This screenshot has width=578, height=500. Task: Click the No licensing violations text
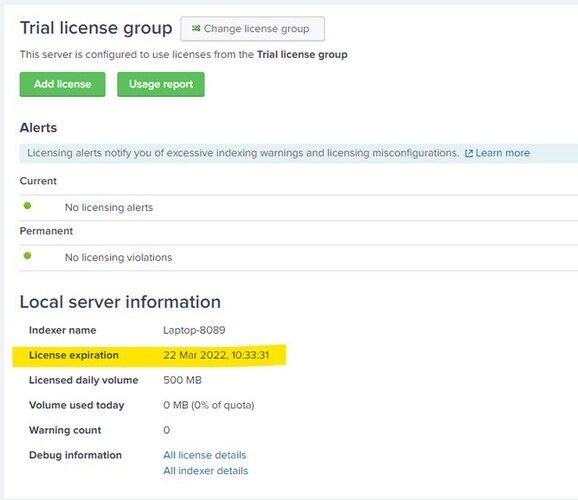118,257
